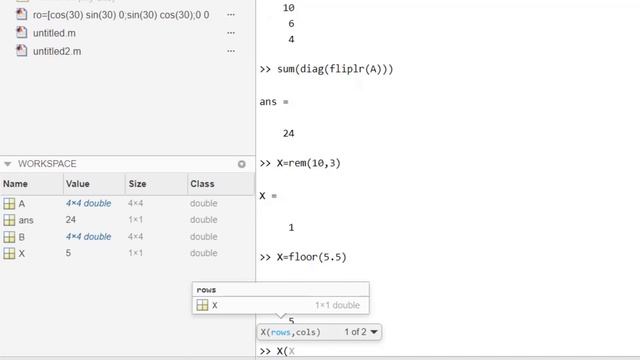
Task: Open the untitled2.m file
Action: (x=57, y=51)
